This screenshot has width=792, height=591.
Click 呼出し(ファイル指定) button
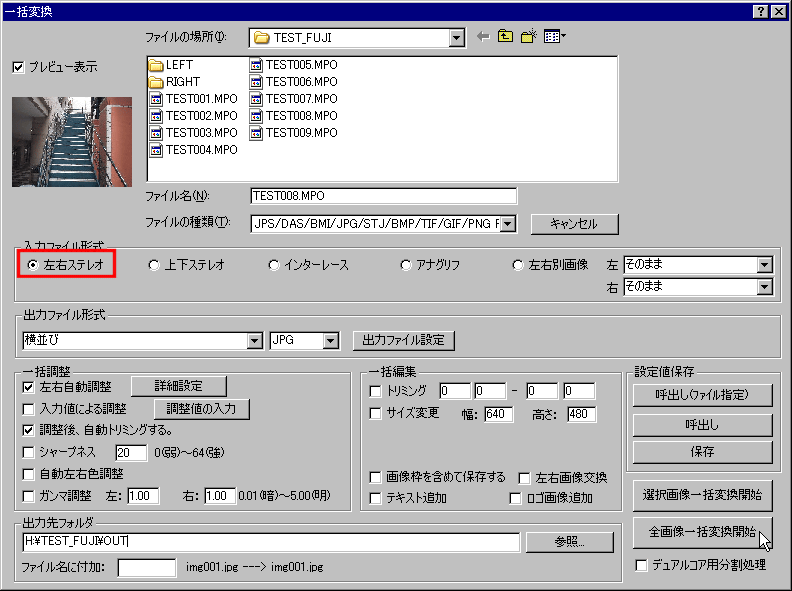coord(702,395)
